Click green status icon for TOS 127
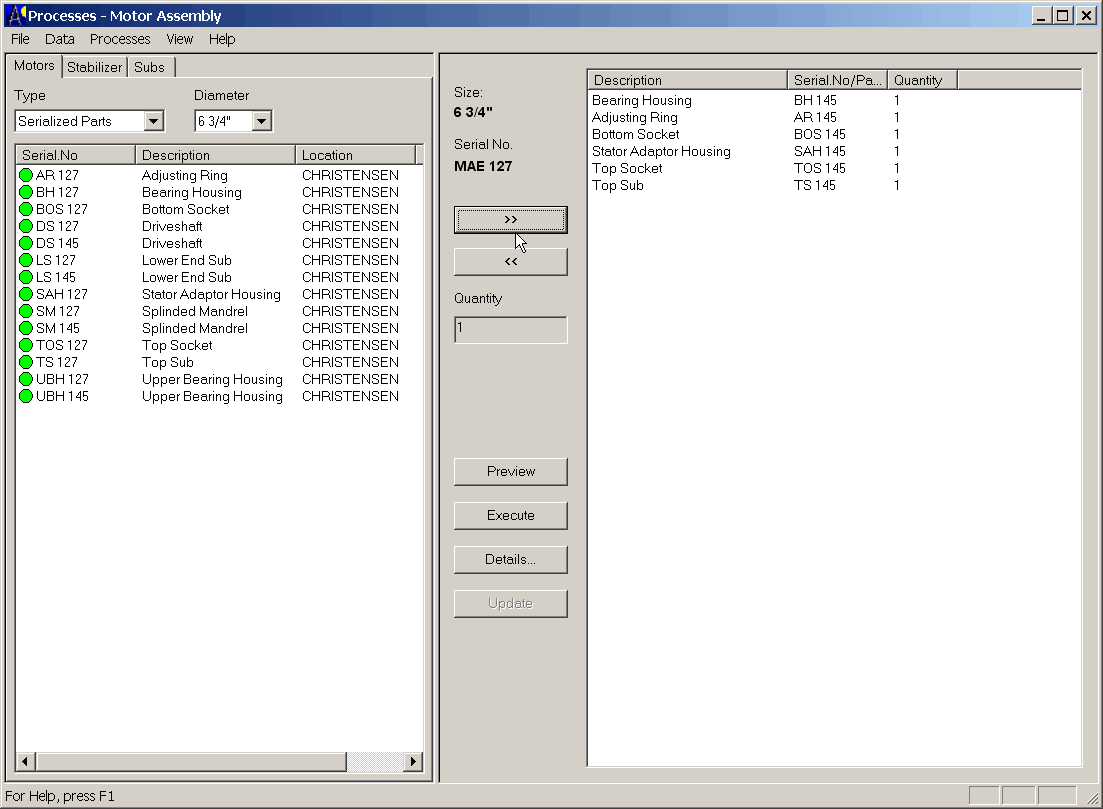Image resolution: width=1103 pixels, height=809 pixels. [26, 345]
